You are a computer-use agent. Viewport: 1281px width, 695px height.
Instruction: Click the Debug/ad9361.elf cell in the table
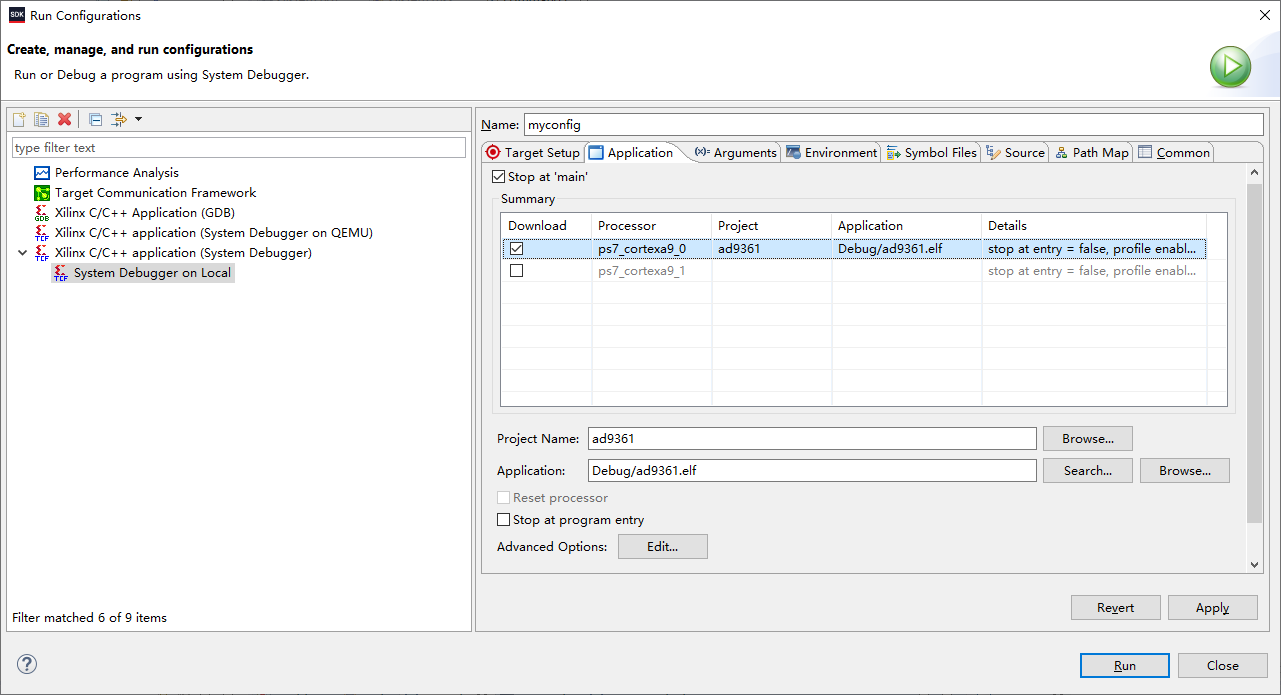906,249
